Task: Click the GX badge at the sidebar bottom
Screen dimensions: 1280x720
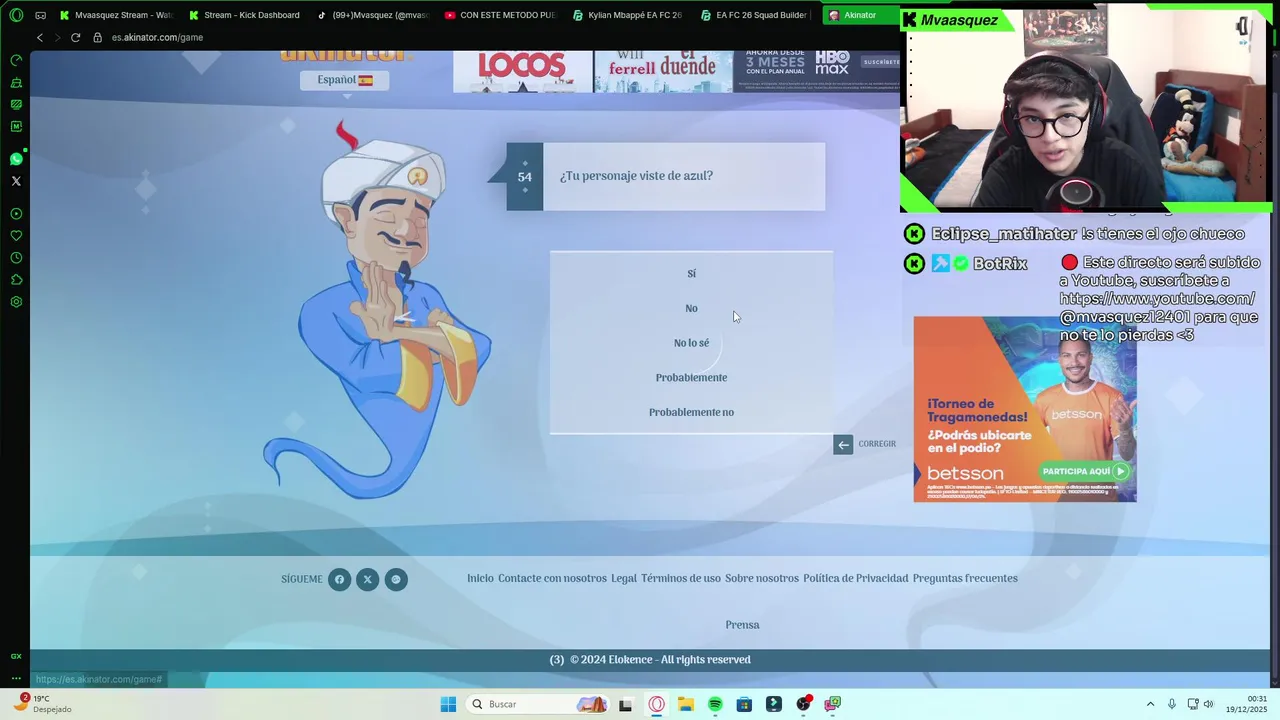Action: 16,656
